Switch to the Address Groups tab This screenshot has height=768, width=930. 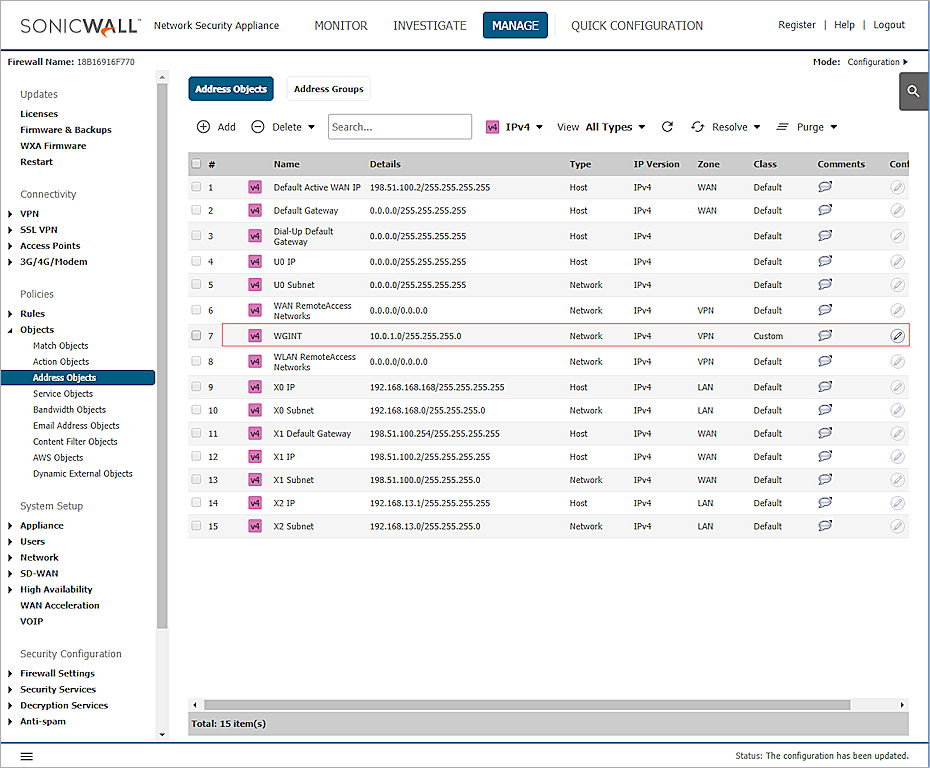click(x=328, y=89)
